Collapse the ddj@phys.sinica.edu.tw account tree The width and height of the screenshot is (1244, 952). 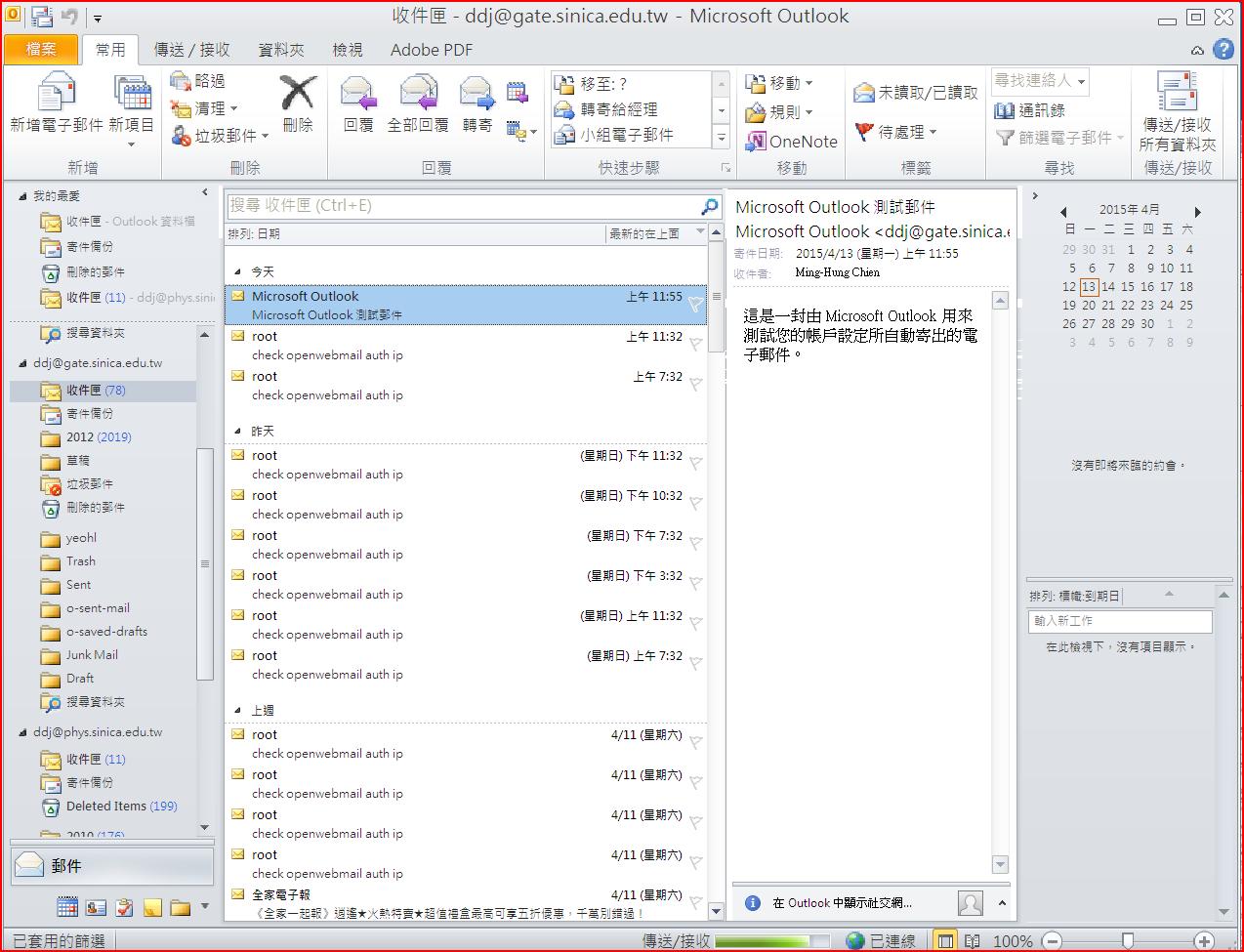point(22,732)
